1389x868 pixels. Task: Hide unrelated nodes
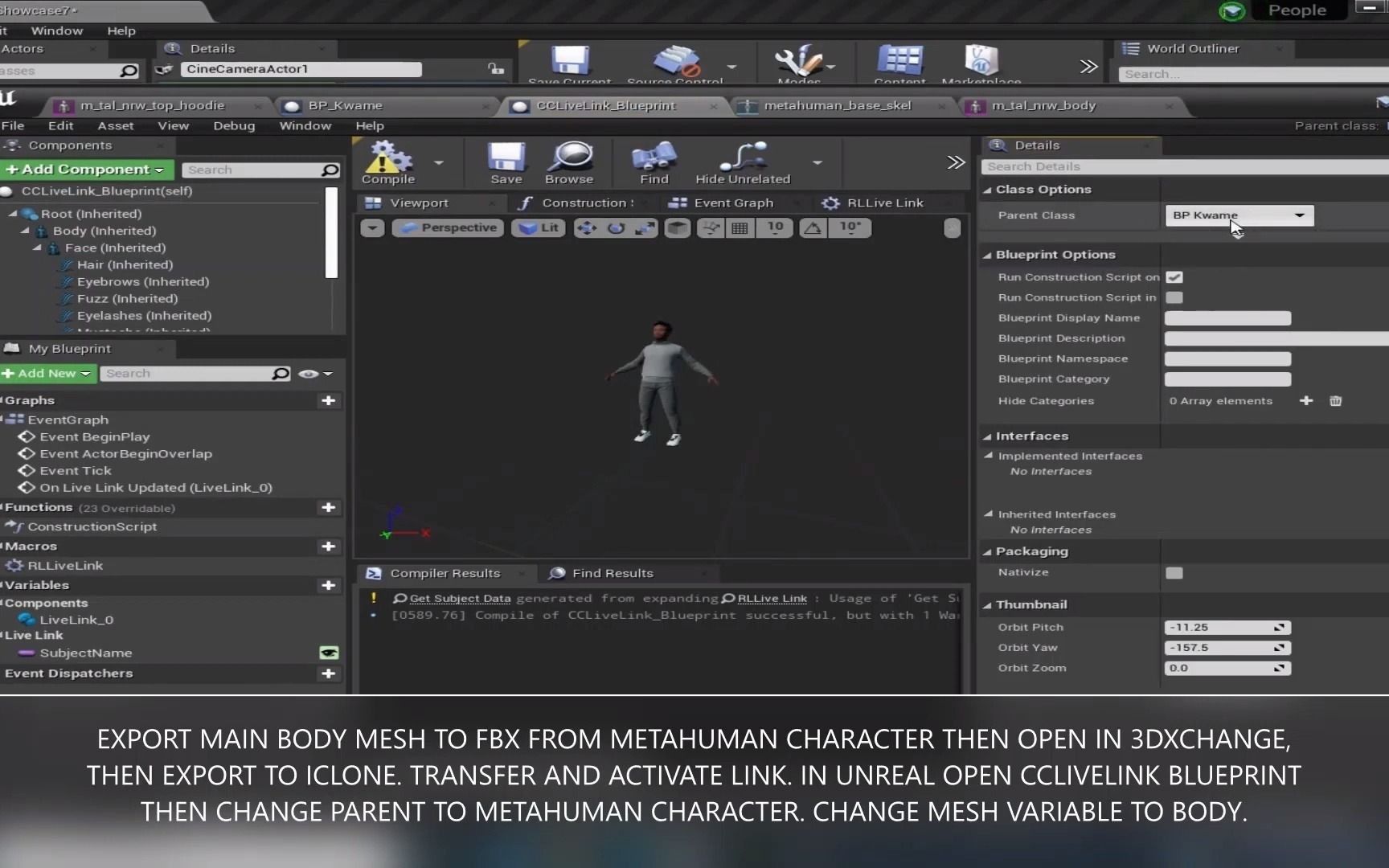click(744, 161)
